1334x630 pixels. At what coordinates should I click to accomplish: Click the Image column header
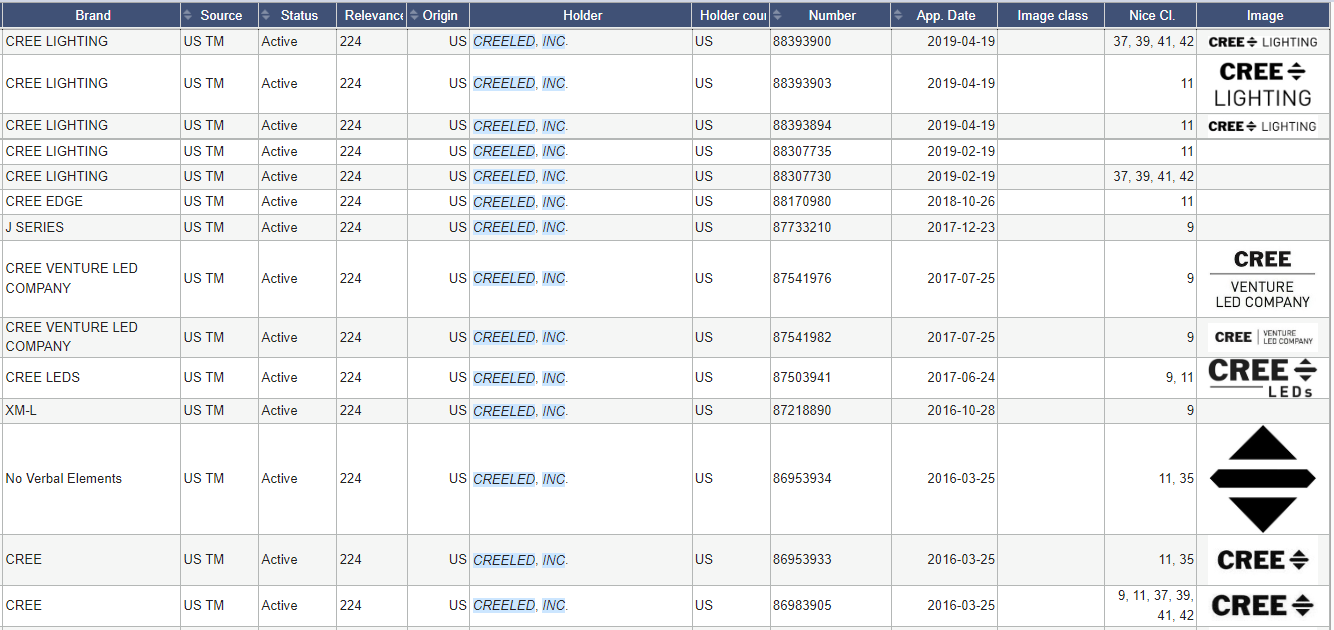click(x=1265, y=15)
